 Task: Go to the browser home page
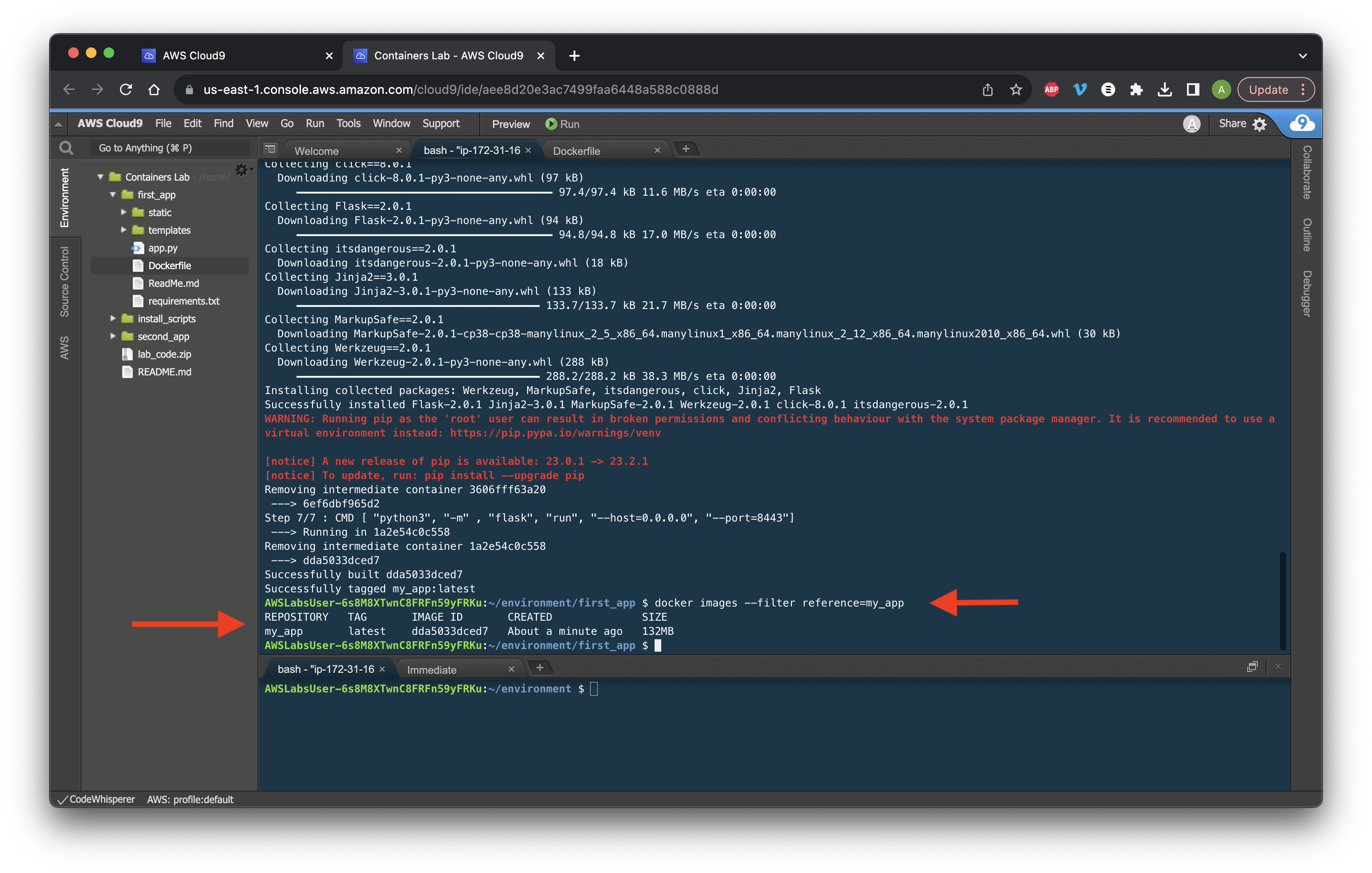tap(154, 89)
